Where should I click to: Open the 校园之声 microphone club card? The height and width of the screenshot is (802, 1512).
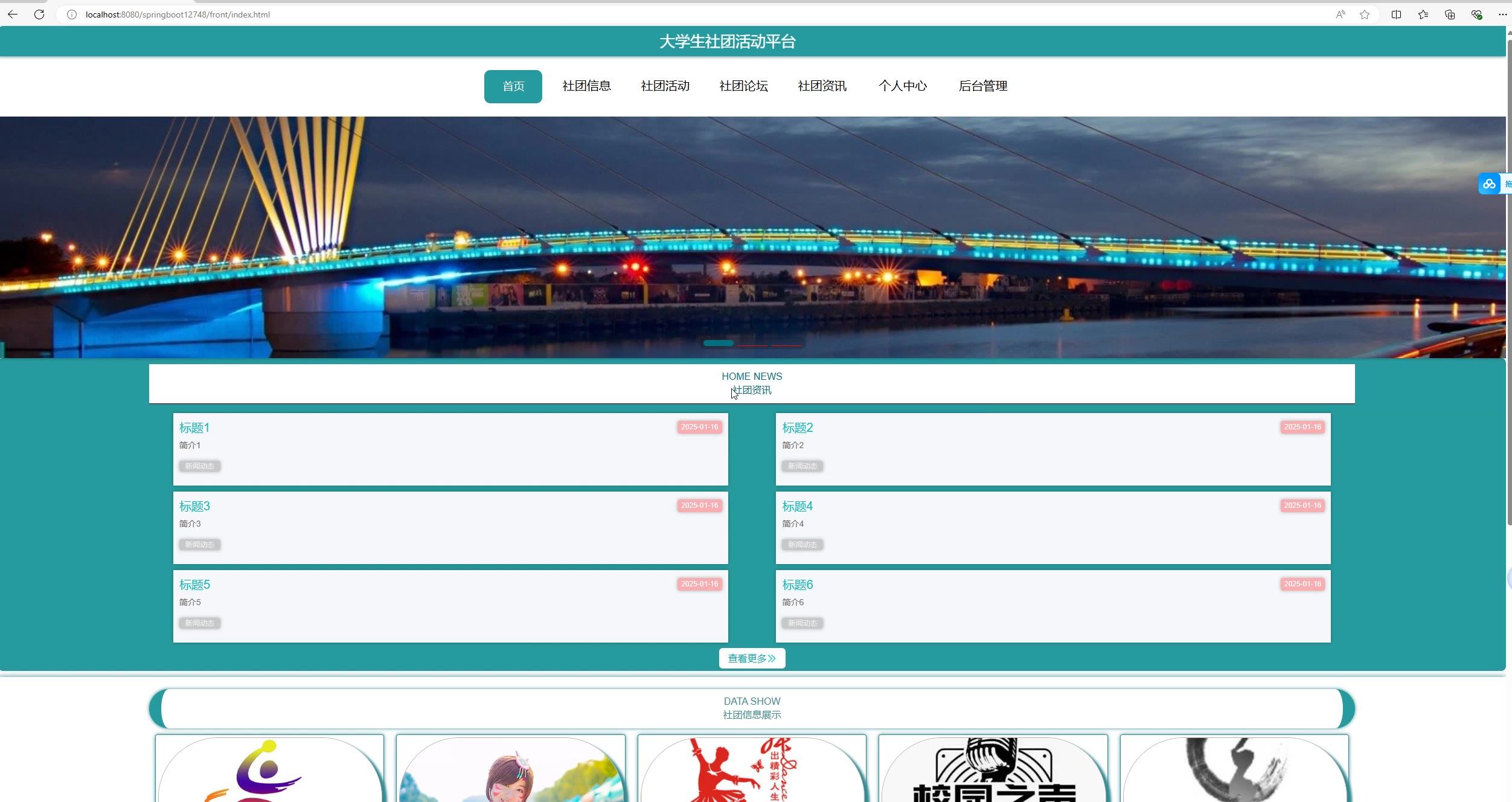tap(993, 769)
